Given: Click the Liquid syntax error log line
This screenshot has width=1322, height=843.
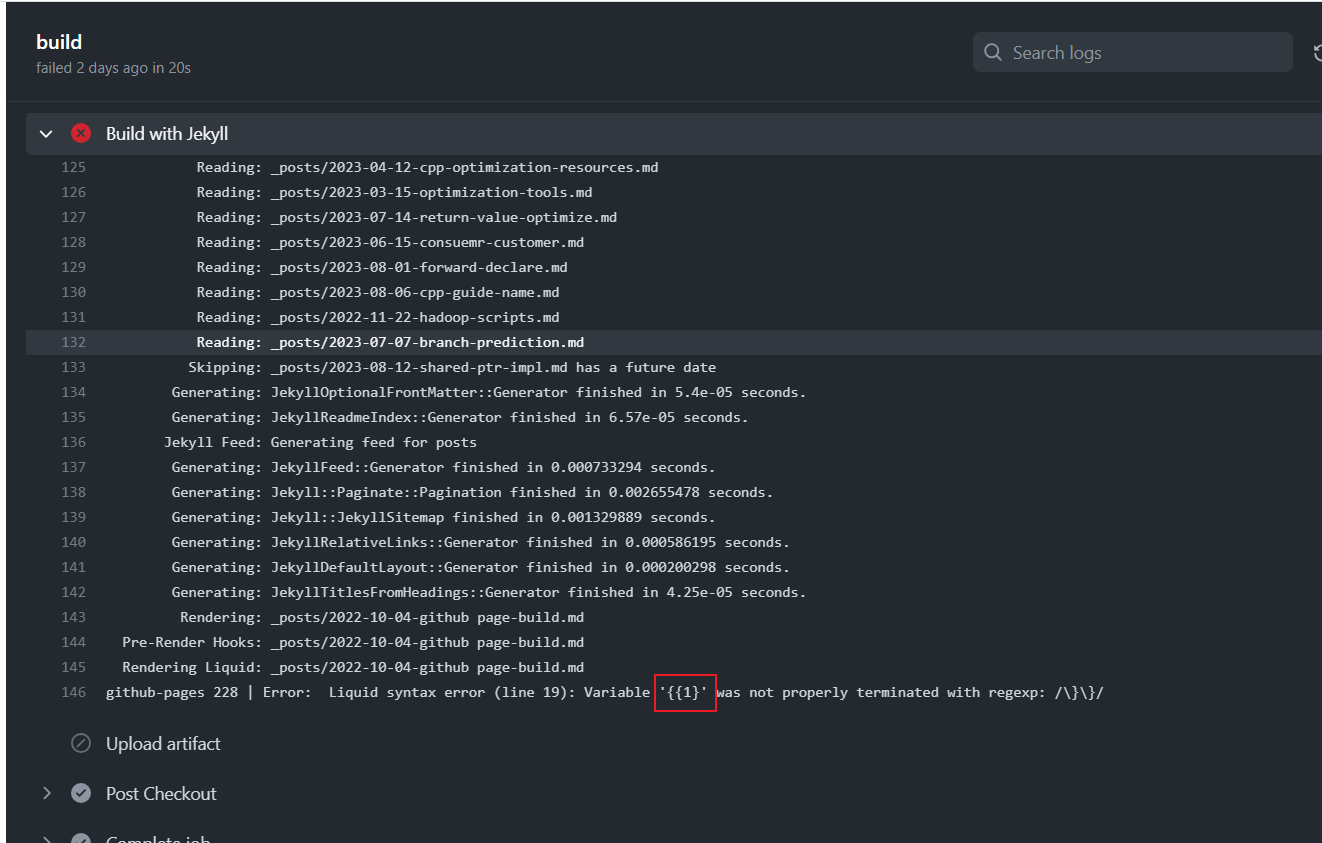Looking at the screenshot, I should tap(605, 692).
